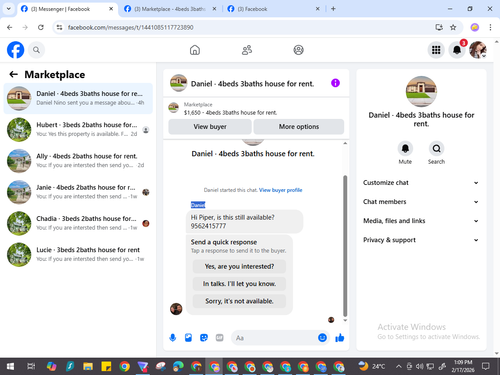The image size is (500, 375).
Task: Go back with browser back arrow
Action: click(10, 27)
